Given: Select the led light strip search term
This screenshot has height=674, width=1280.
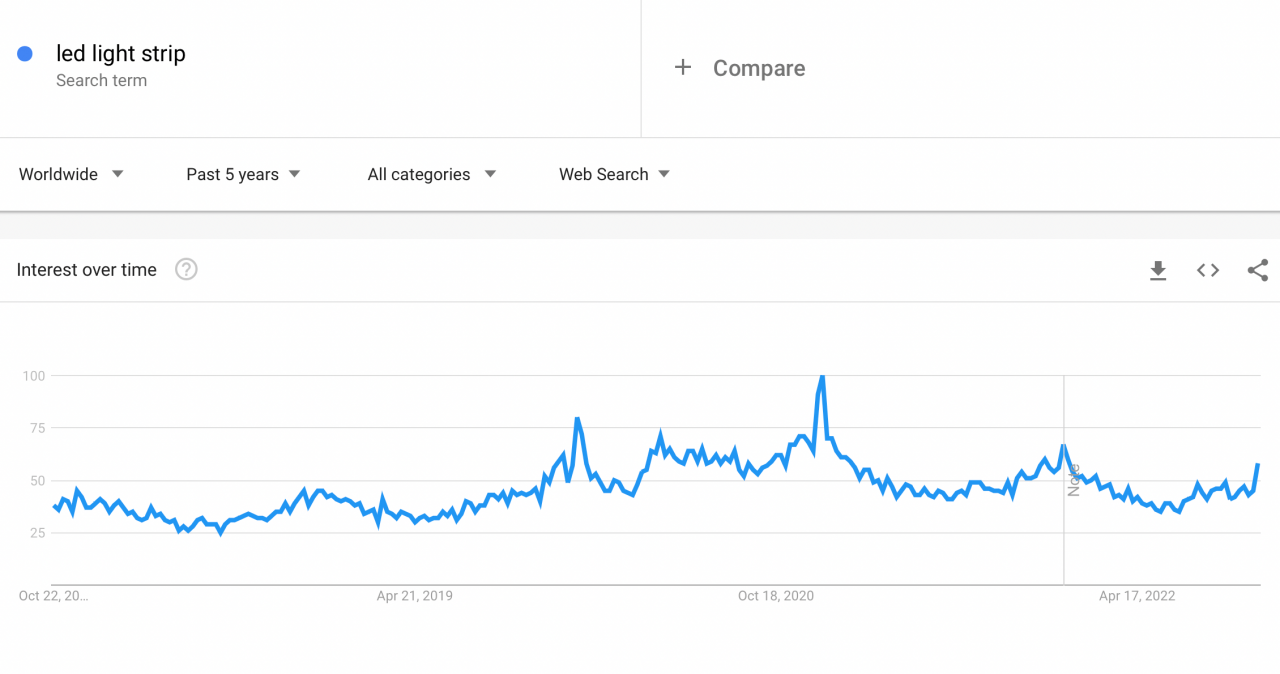Looking at the screenshot, I should click(x=120, y=53).
